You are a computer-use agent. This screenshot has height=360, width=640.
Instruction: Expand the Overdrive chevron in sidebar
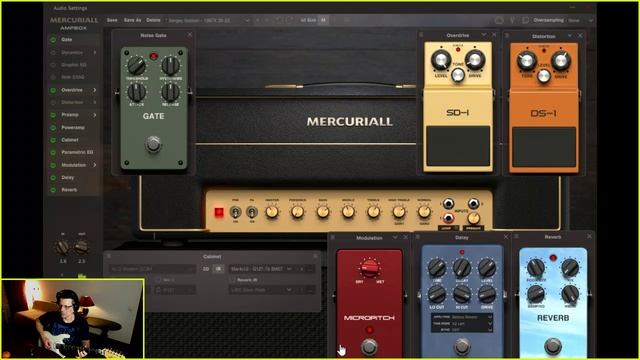(x=95, y=90)
